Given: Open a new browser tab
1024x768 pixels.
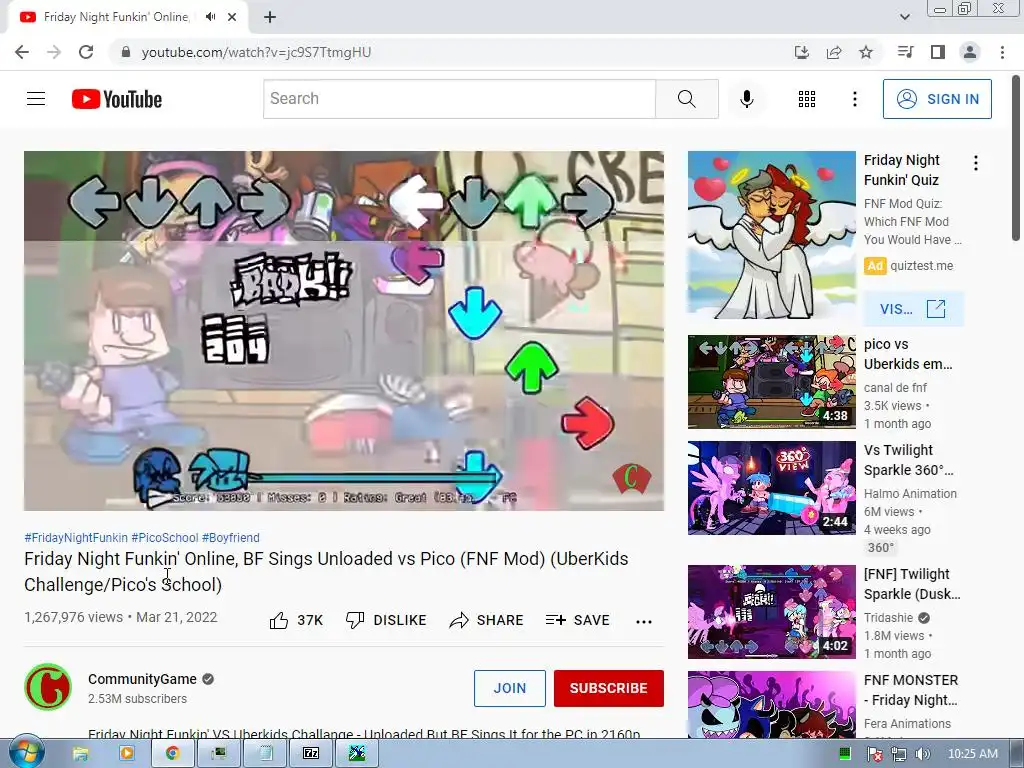Looking at the screenshot, I should pos(270,17).
